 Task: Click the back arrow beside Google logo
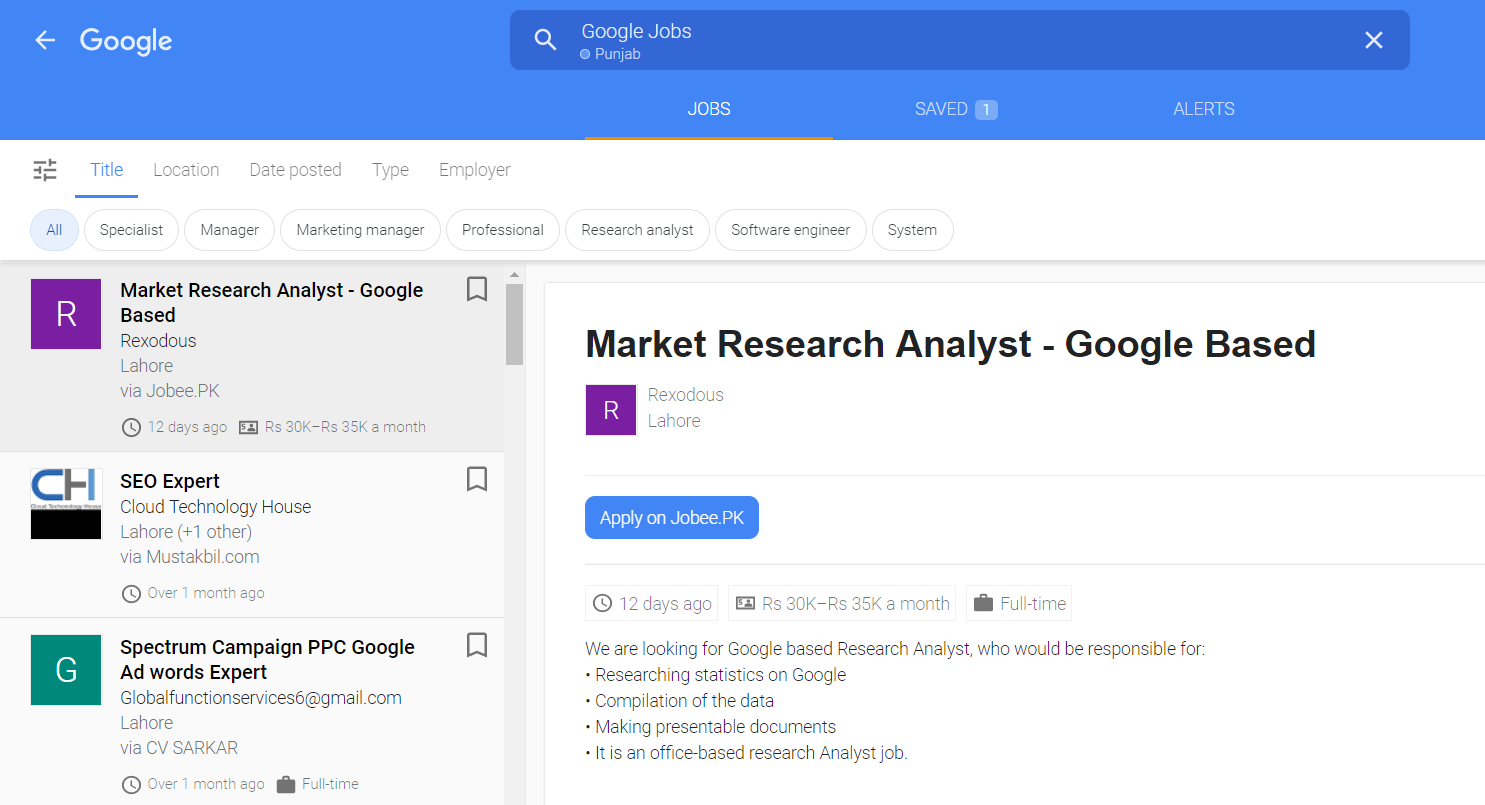click(x=45, y=40)
